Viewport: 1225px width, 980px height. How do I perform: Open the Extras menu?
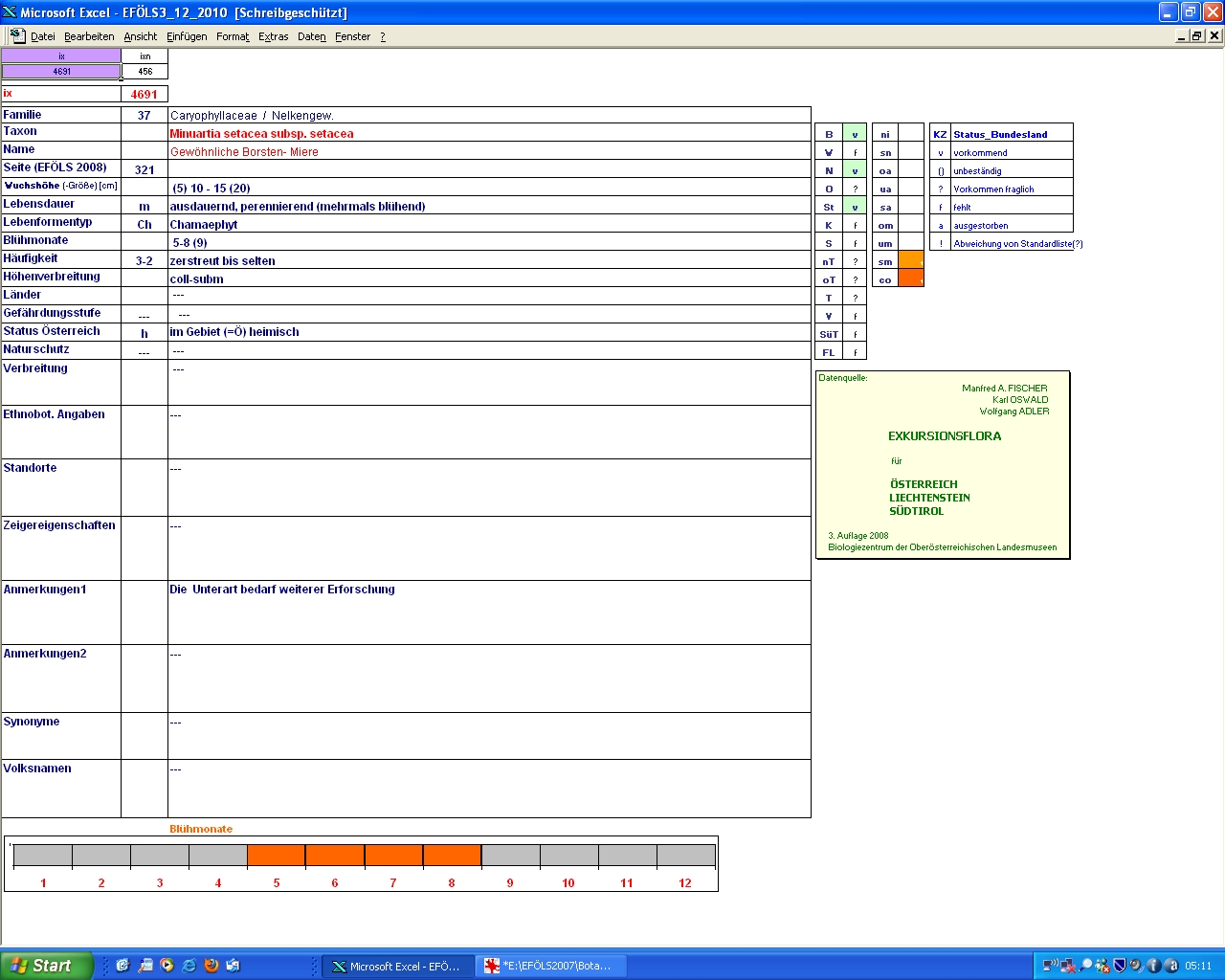coord(274,36)
